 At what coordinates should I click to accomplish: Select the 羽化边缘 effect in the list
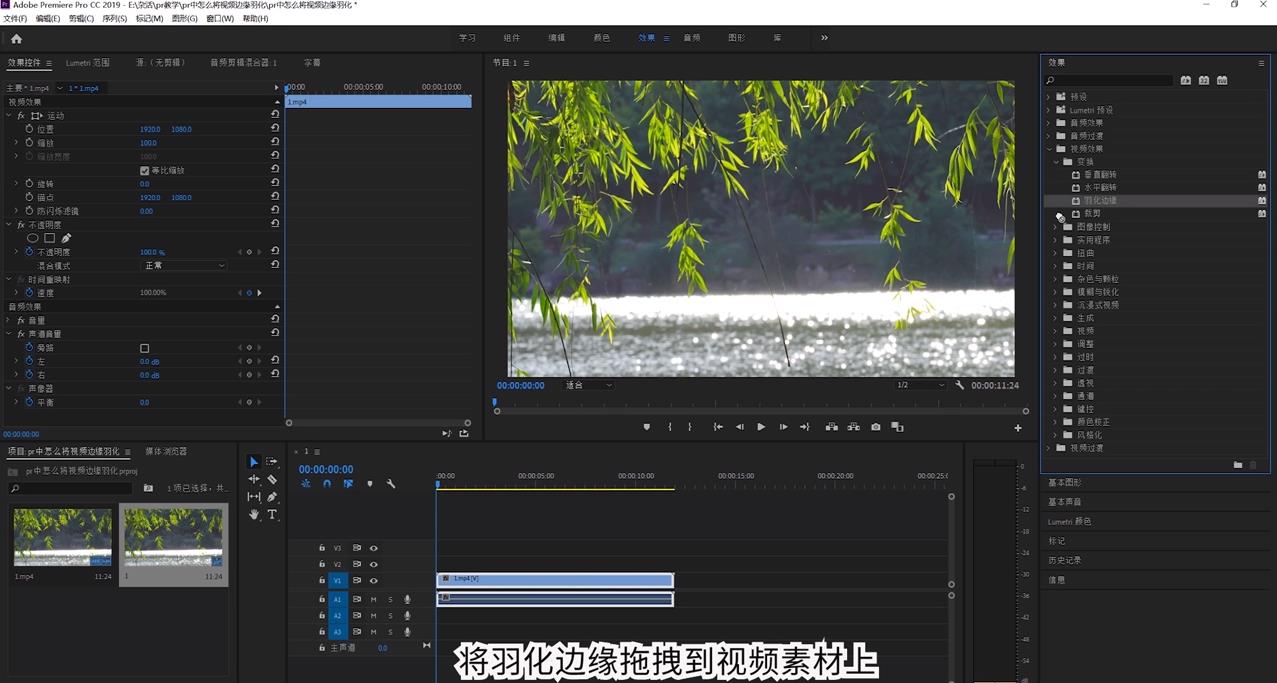(x=1101, y=201)
